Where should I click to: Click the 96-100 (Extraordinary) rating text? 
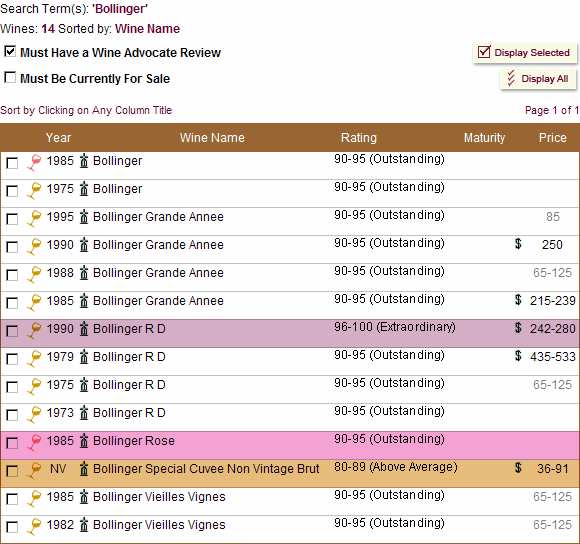395,327
